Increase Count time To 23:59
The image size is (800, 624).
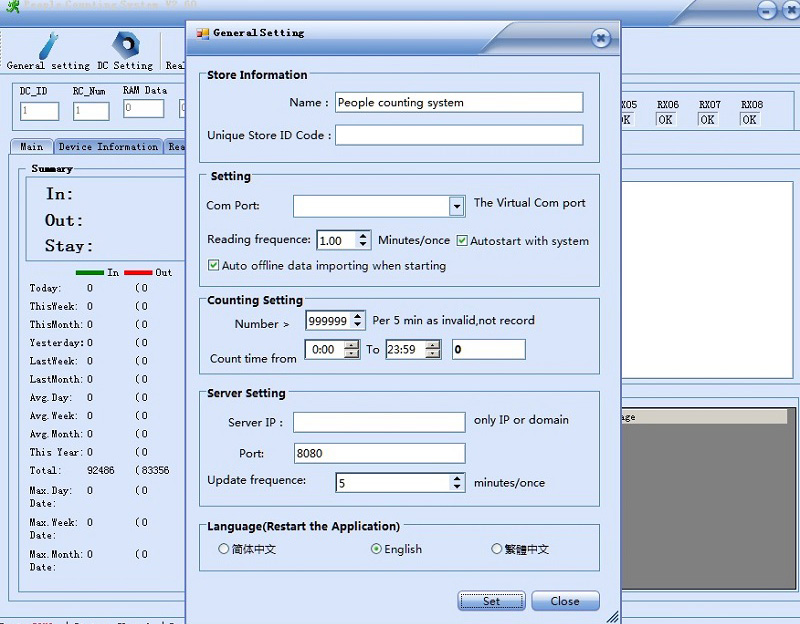coord(433,345)
